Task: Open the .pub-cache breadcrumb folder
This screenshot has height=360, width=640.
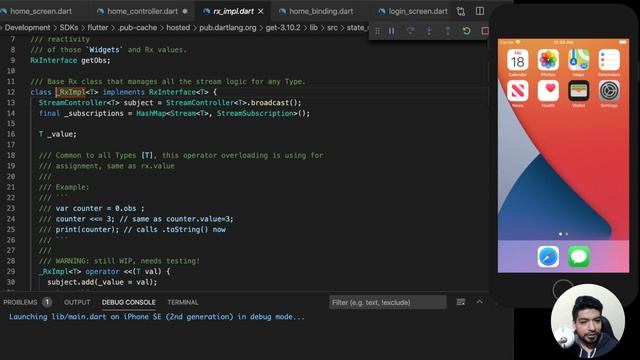Action: point(137,28)
